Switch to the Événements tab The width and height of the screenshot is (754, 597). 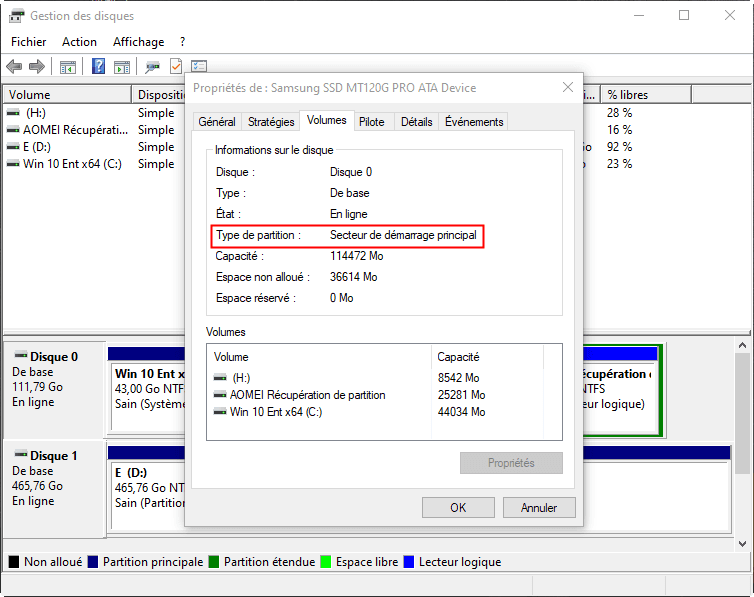(x=474, y=122)
